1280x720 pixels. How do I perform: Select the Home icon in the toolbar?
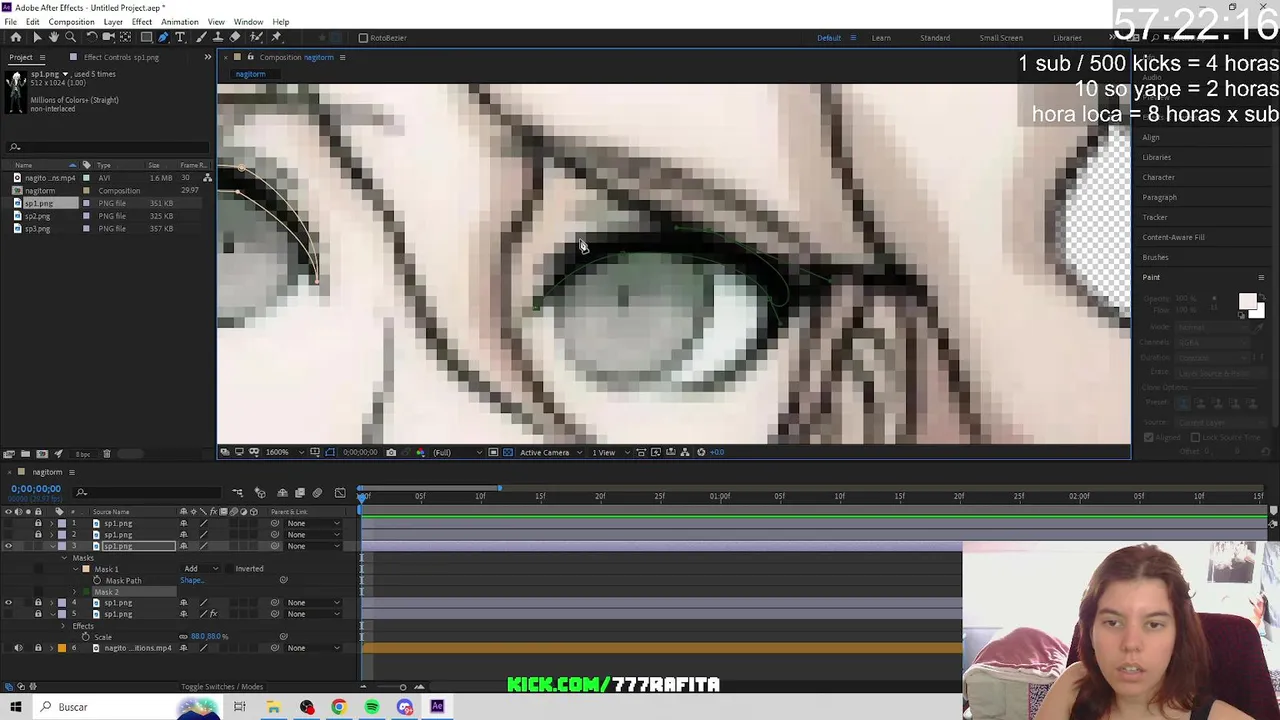[16, 37]
